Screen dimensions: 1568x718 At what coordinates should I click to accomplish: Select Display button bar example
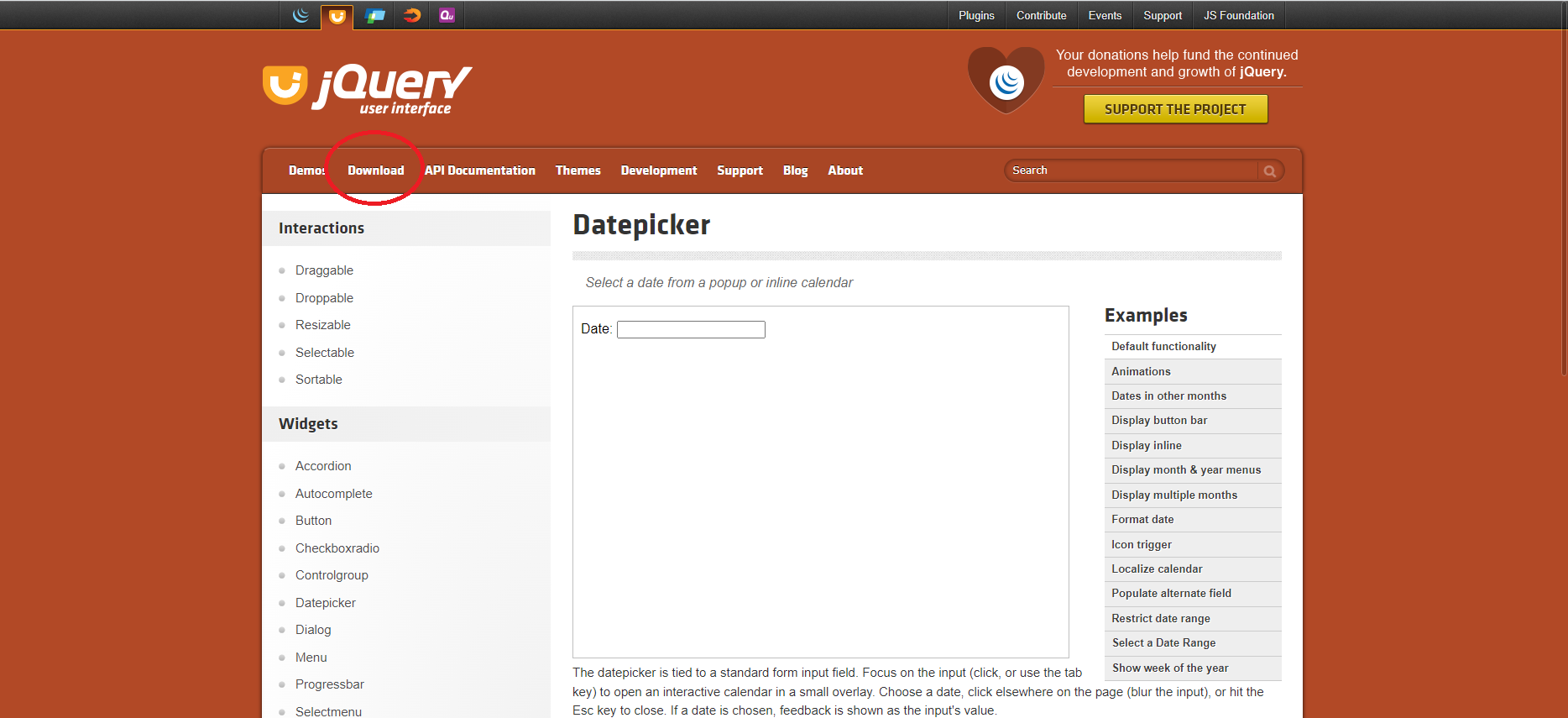[x=1193, y=421]
